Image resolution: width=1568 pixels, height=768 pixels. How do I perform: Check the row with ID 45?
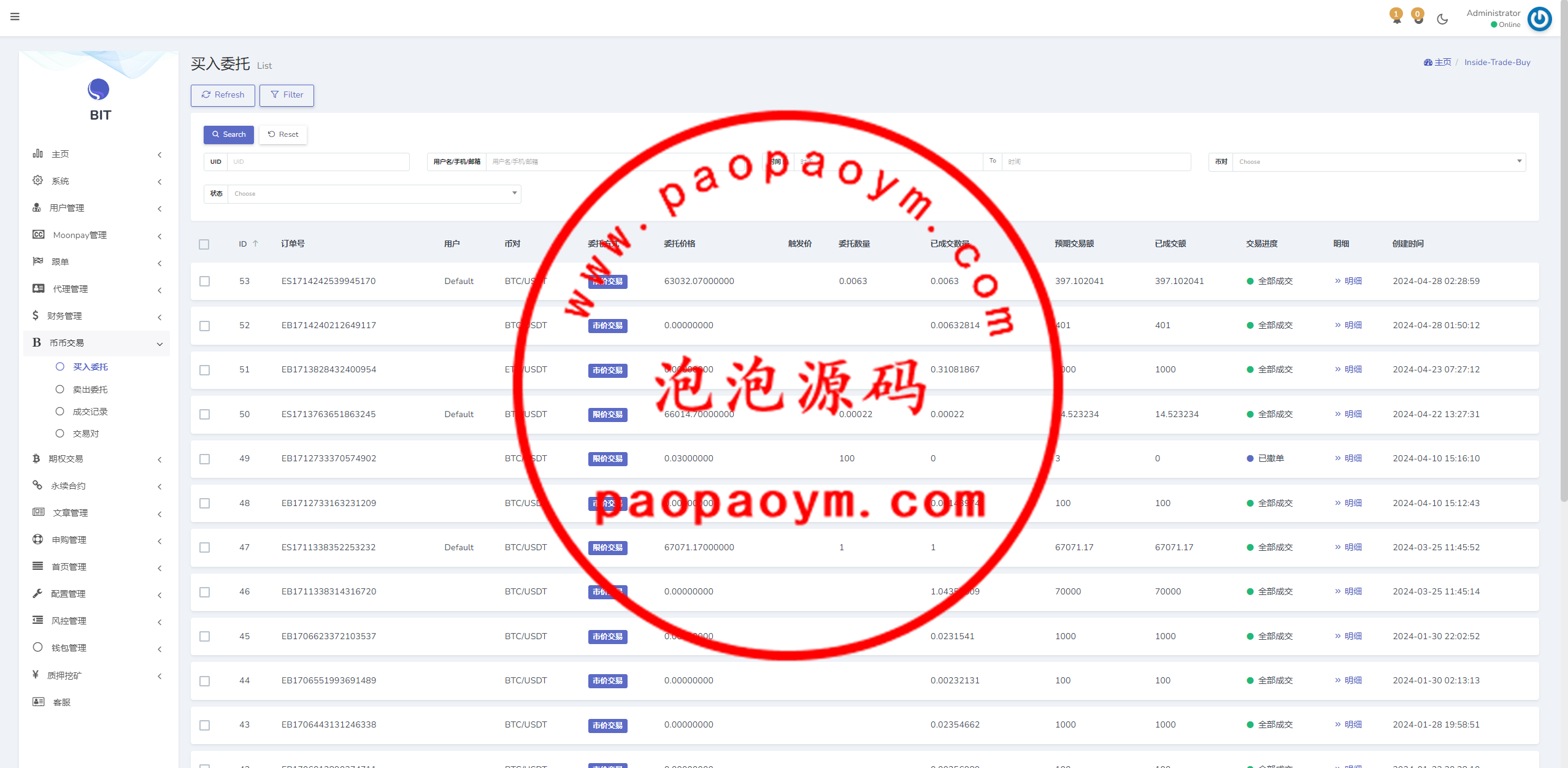(x=205, y=637)
